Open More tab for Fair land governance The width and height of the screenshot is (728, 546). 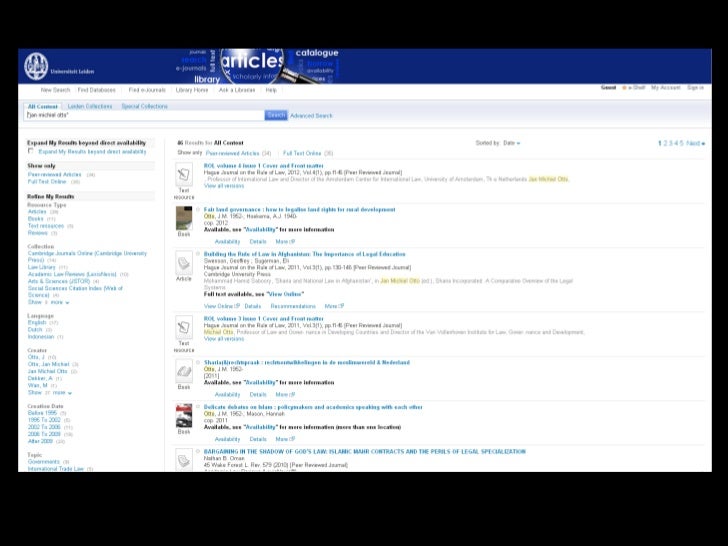(x=285, y=241)
